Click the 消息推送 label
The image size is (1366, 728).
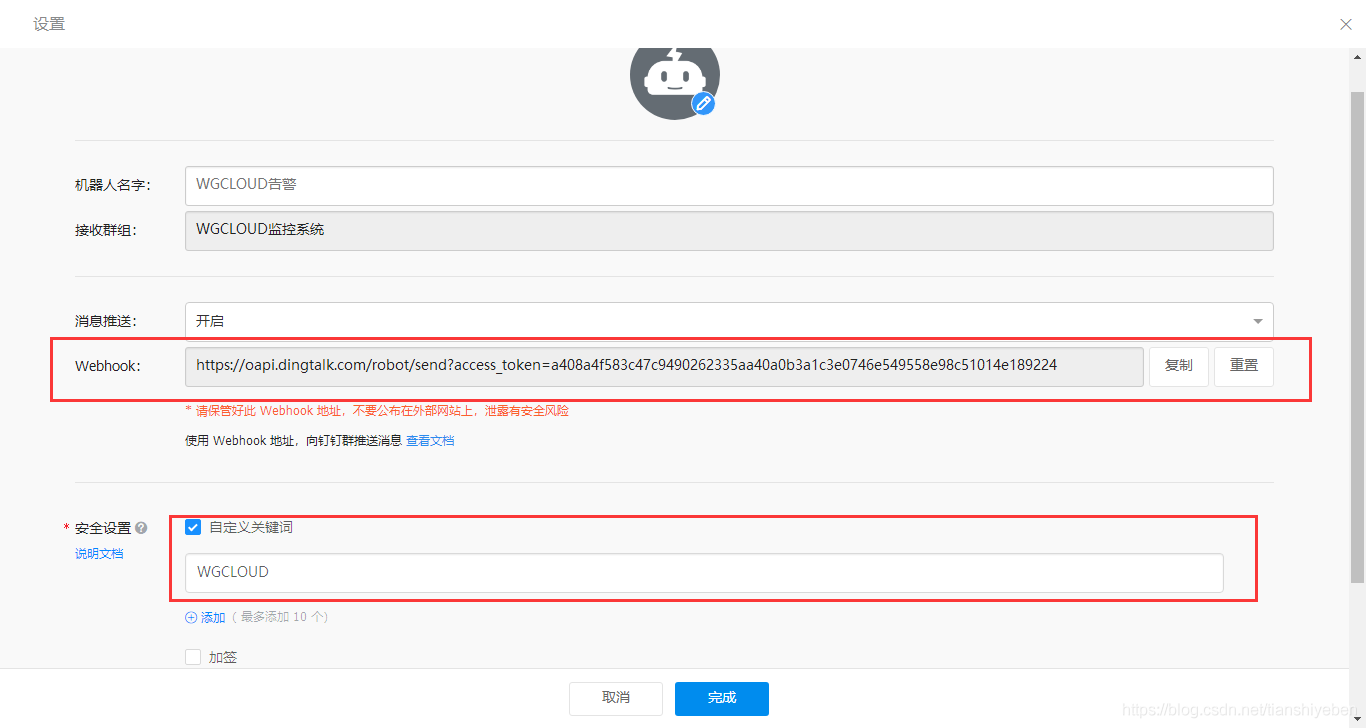105,321
